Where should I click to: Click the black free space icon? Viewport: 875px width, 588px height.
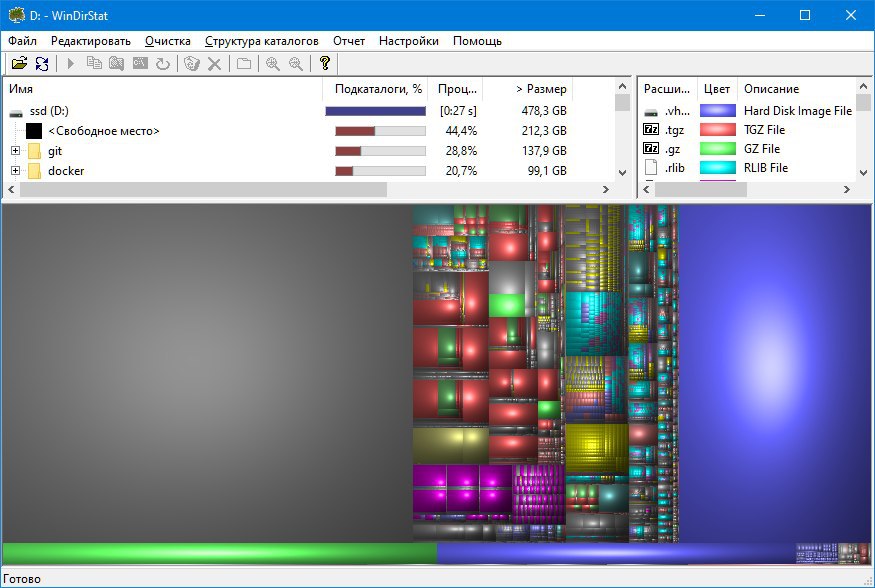click(x=34, y=131)
